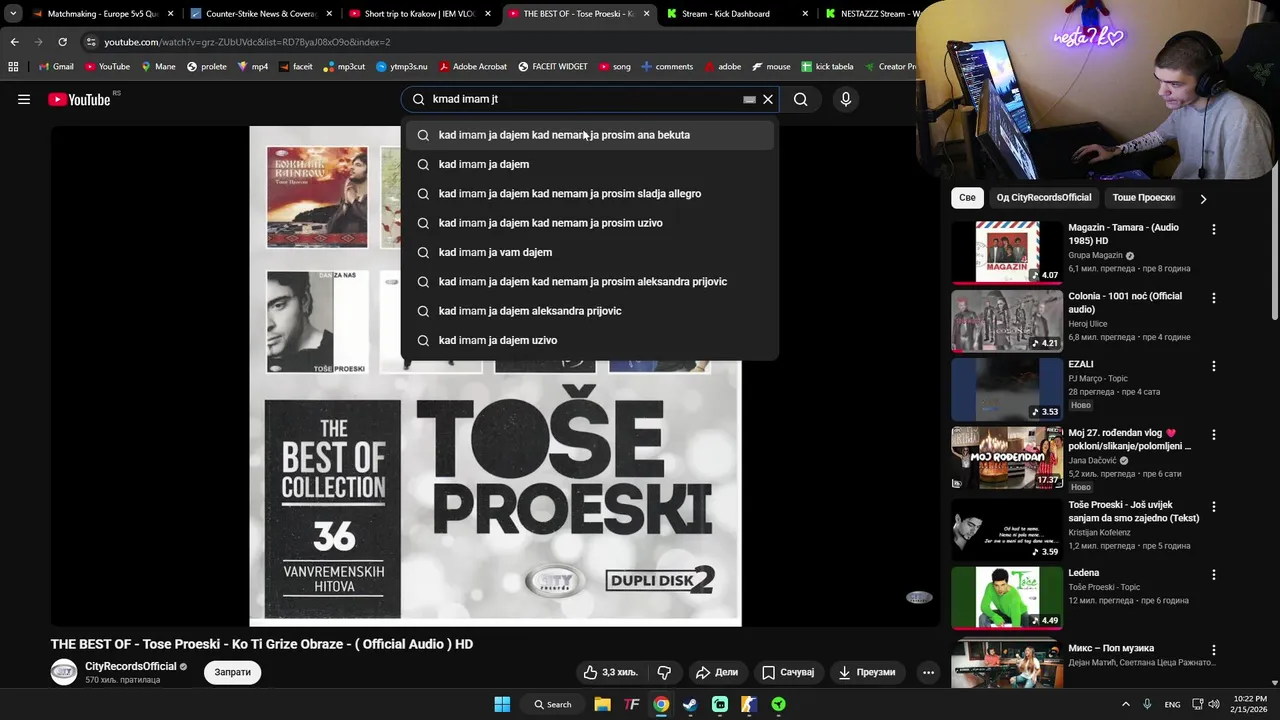Open File Explorer from taskbar

602,704
